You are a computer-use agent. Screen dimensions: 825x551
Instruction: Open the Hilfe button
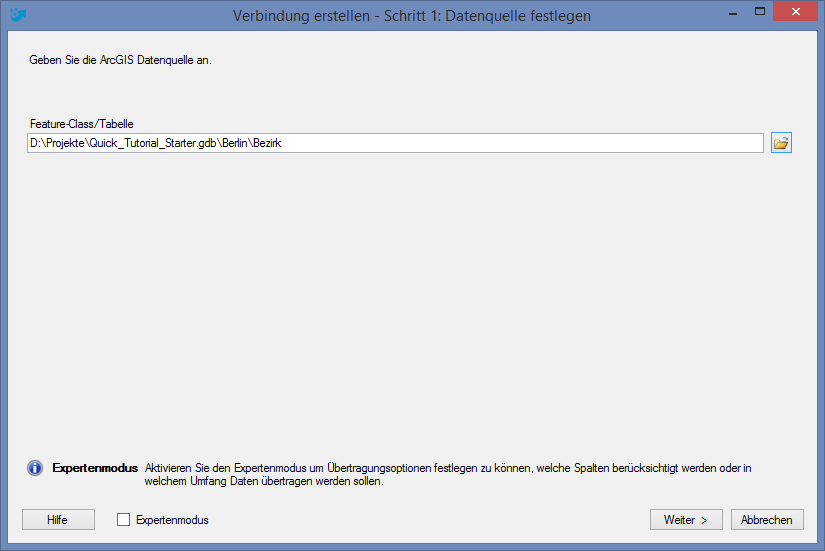click(58, 519)
